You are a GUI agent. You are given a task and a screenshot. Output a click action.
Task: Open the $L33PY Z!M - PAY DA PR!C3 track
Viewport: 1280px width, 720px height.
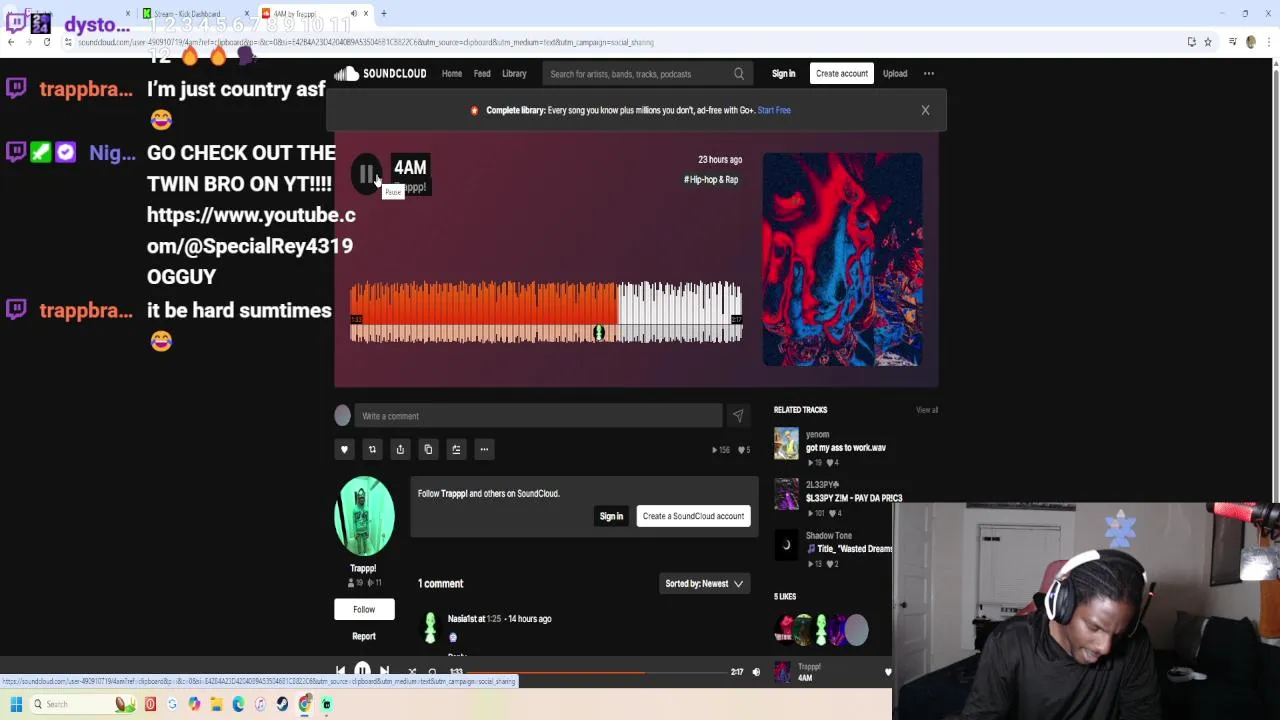coord(854,498)
